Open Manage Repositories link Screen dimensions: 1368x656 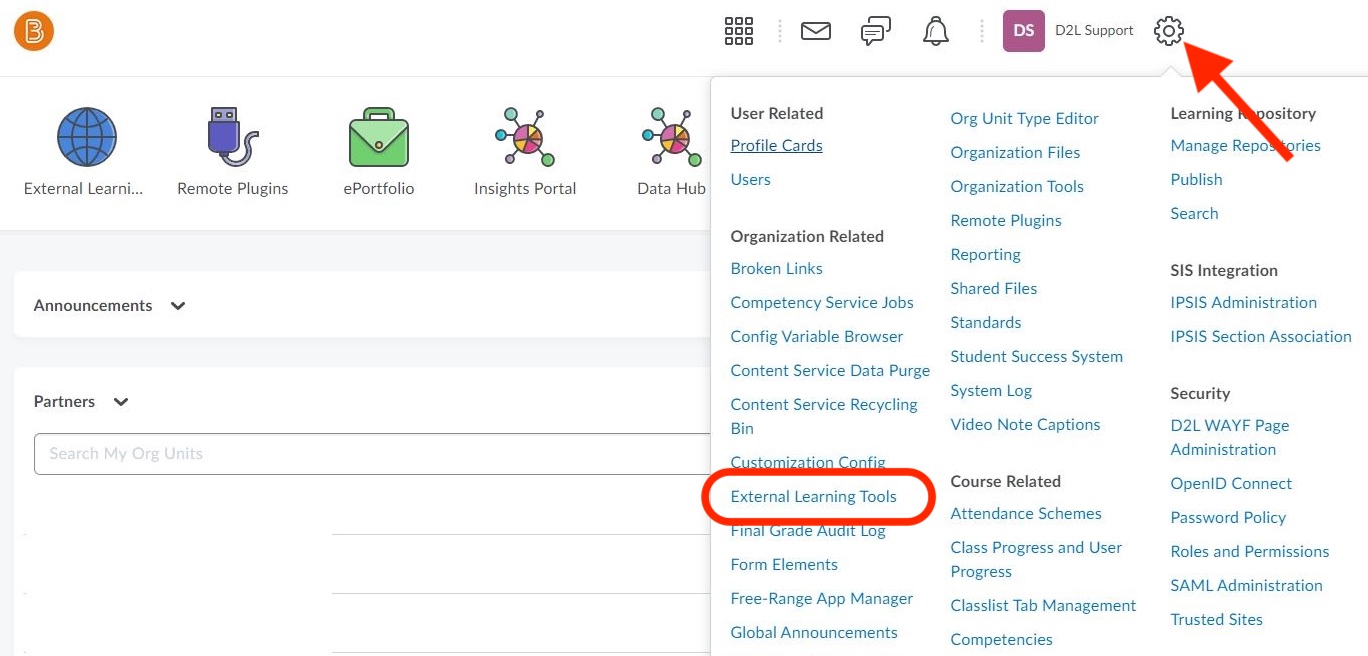tap(1245, 146)
